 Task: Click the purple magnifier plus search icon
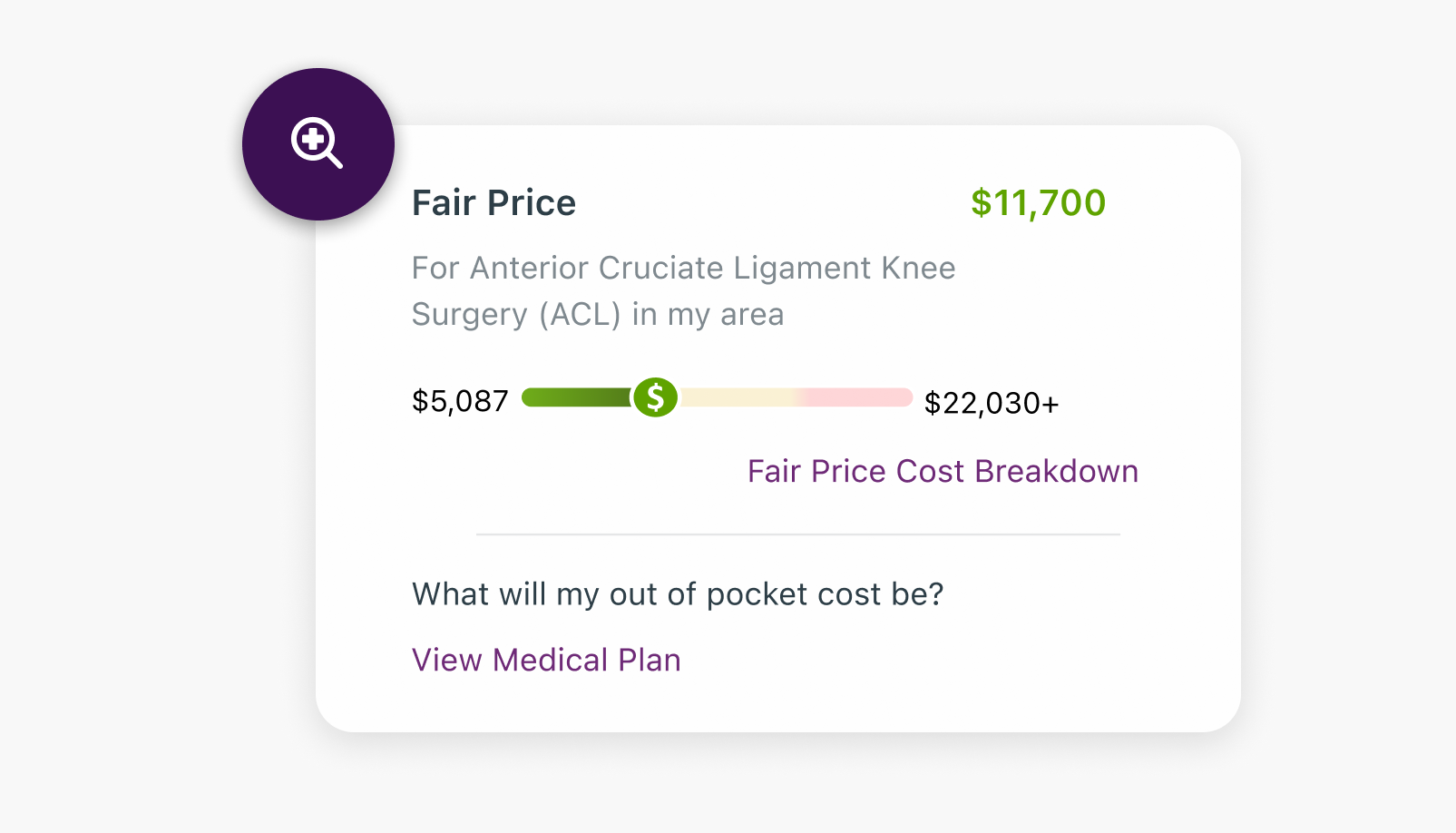(x=317, y=142)
